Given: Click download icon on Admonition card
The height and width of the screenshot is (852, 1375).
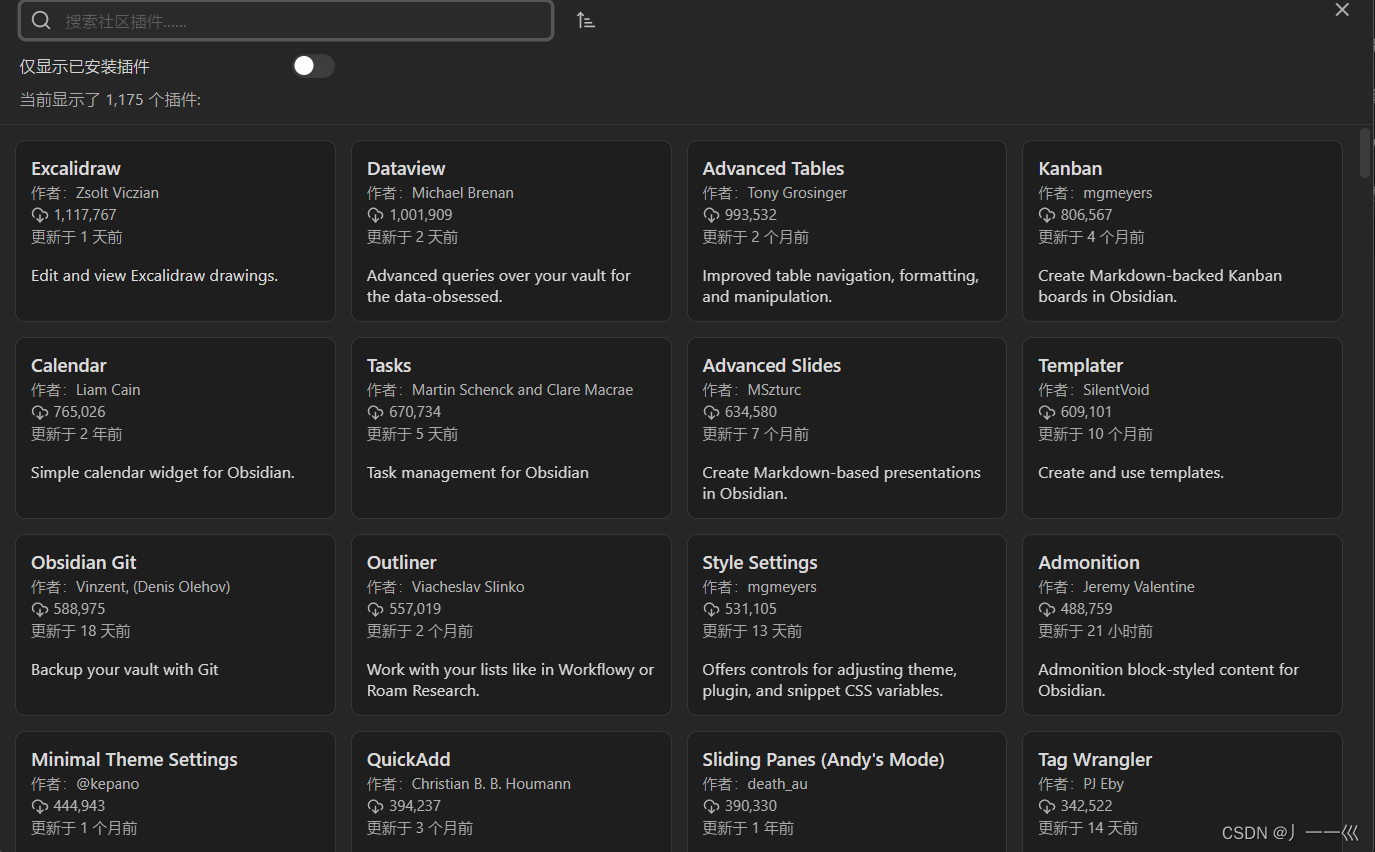Looking at the screenshot, I should point(1047,609).
